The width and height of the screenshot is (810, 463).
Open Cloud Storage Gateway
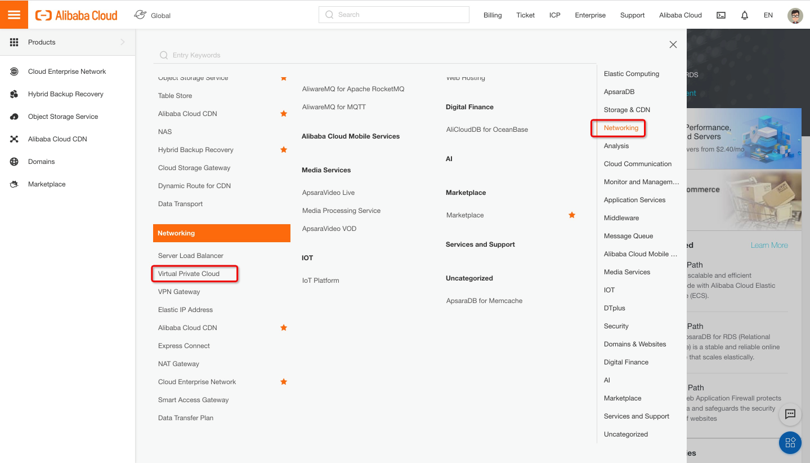(194, 167)
